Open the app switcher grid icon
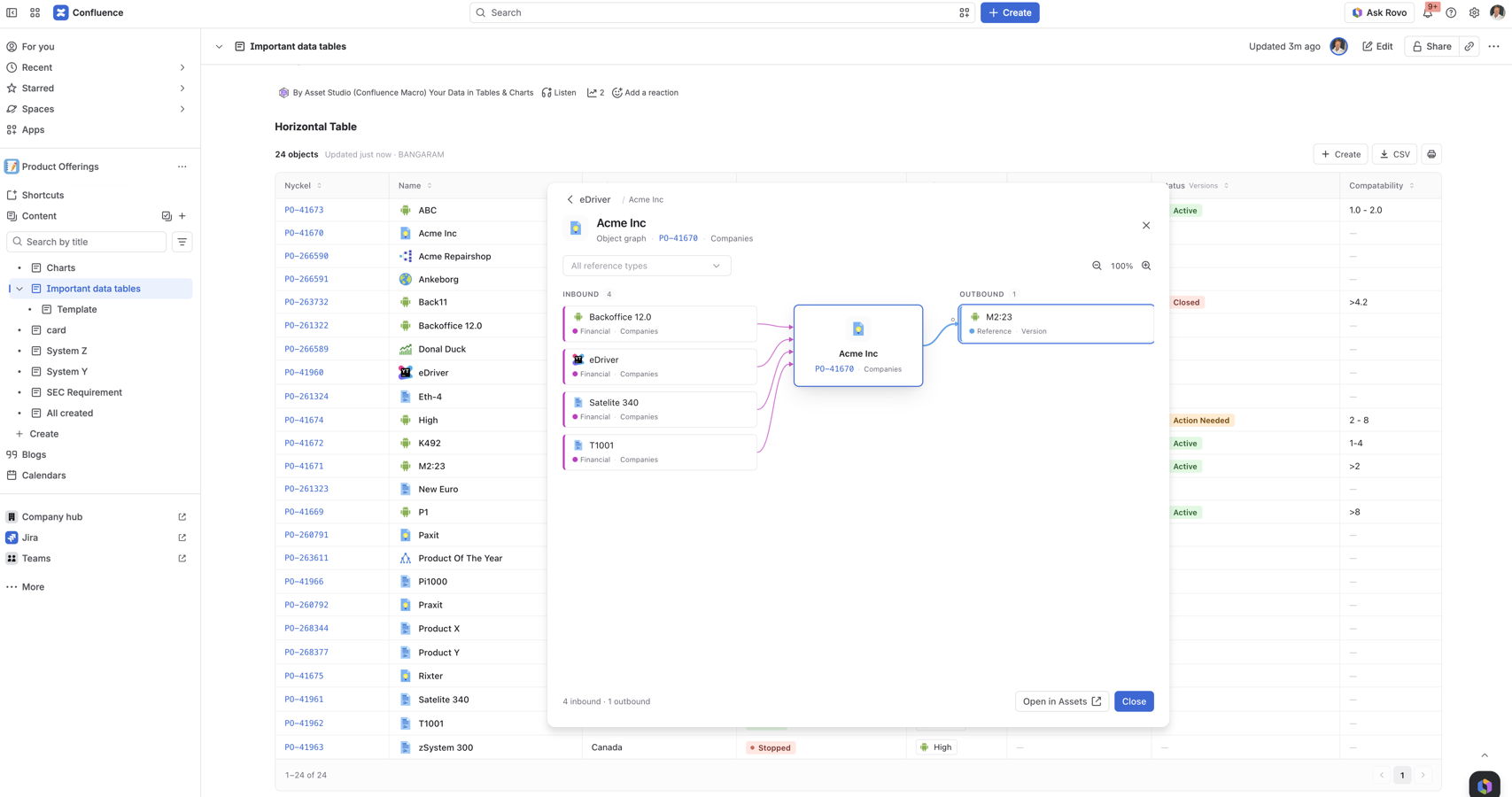 point(35,12)
